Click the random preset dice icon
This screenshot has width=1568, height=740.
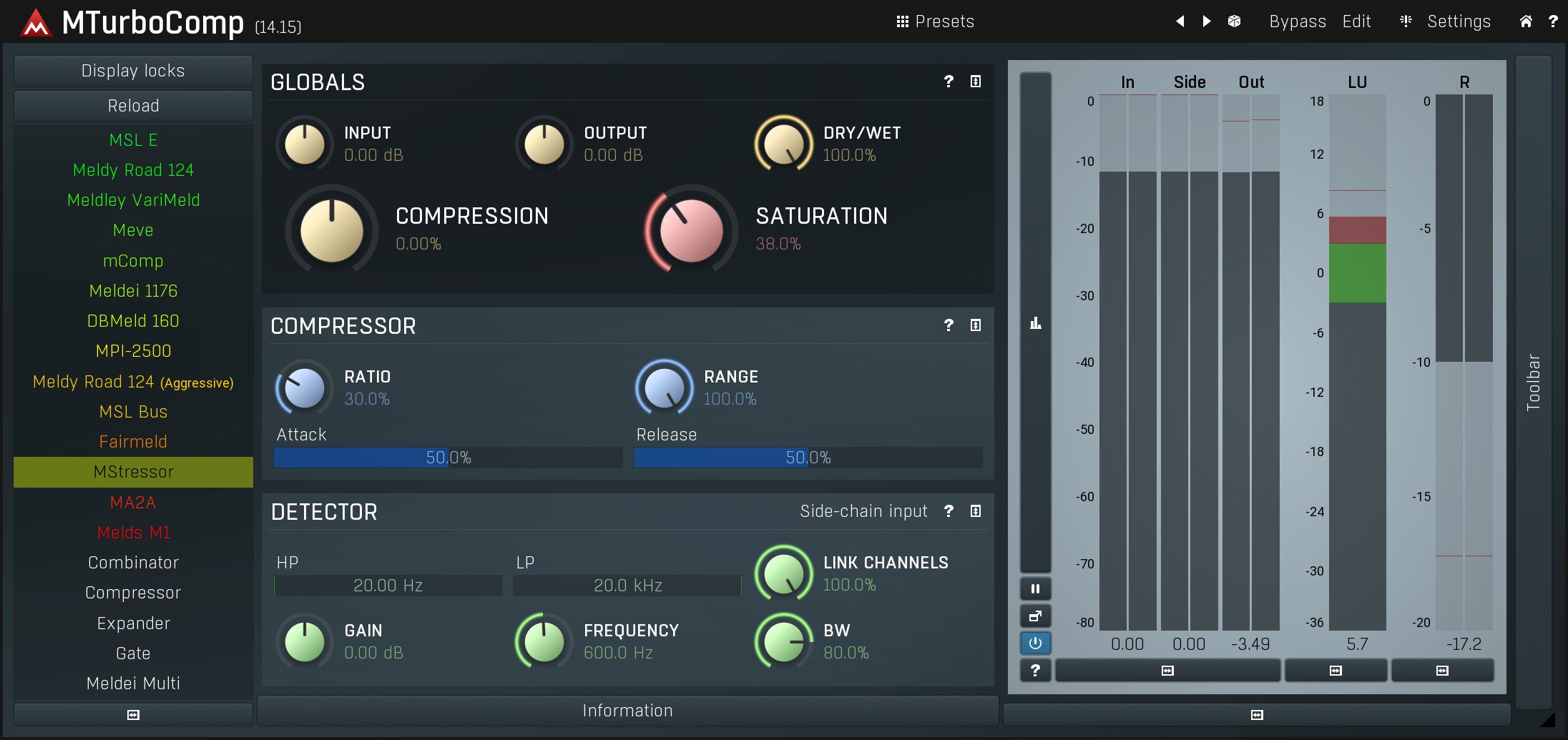[1234, 21]
